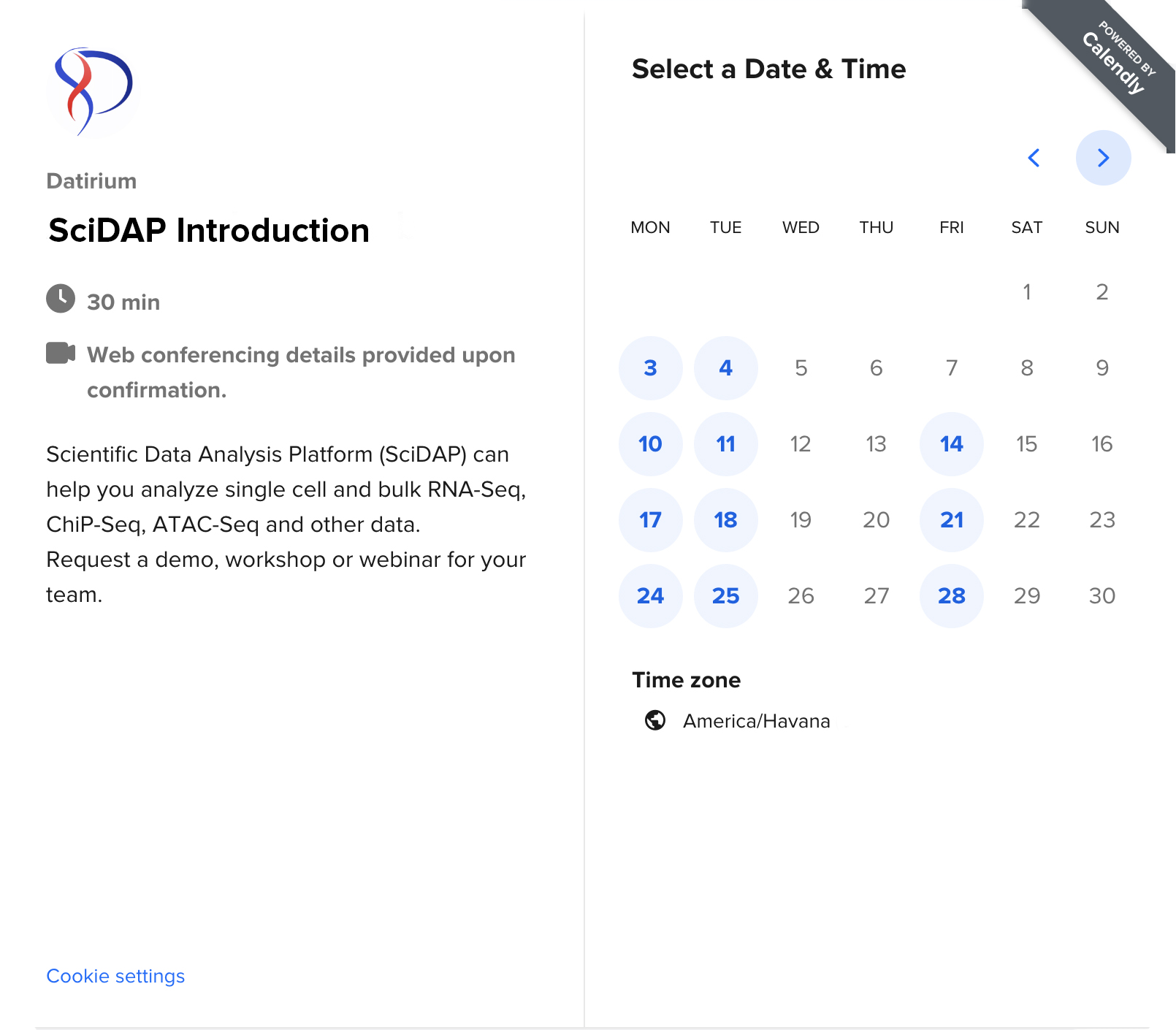Screen dimensions: 1176x1030
Task: Click the SciDAP Introduction title
Action: click(207, 230)
